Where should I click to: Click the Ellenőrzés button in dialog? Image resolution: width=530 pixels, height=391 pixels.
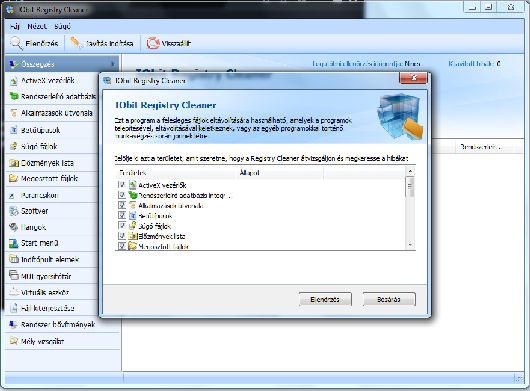point(325,299)
